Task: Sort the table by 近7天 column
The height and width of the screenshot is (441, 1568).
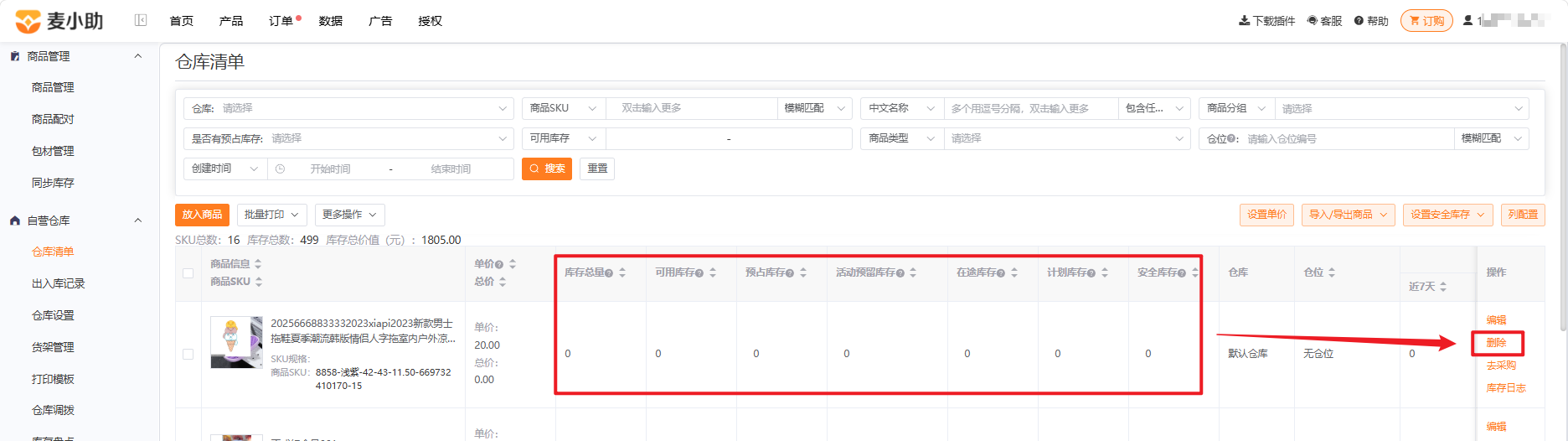Action: (x=1442, y=287)
